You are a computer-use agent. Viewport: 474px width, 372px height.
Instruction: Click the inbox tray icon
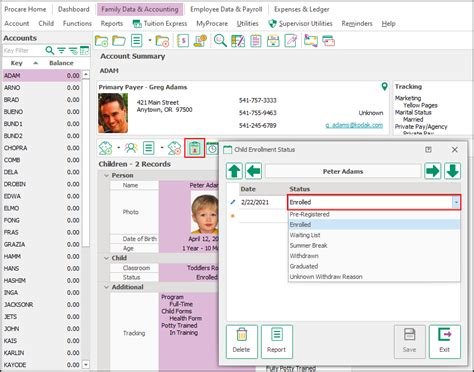point(273,41)
